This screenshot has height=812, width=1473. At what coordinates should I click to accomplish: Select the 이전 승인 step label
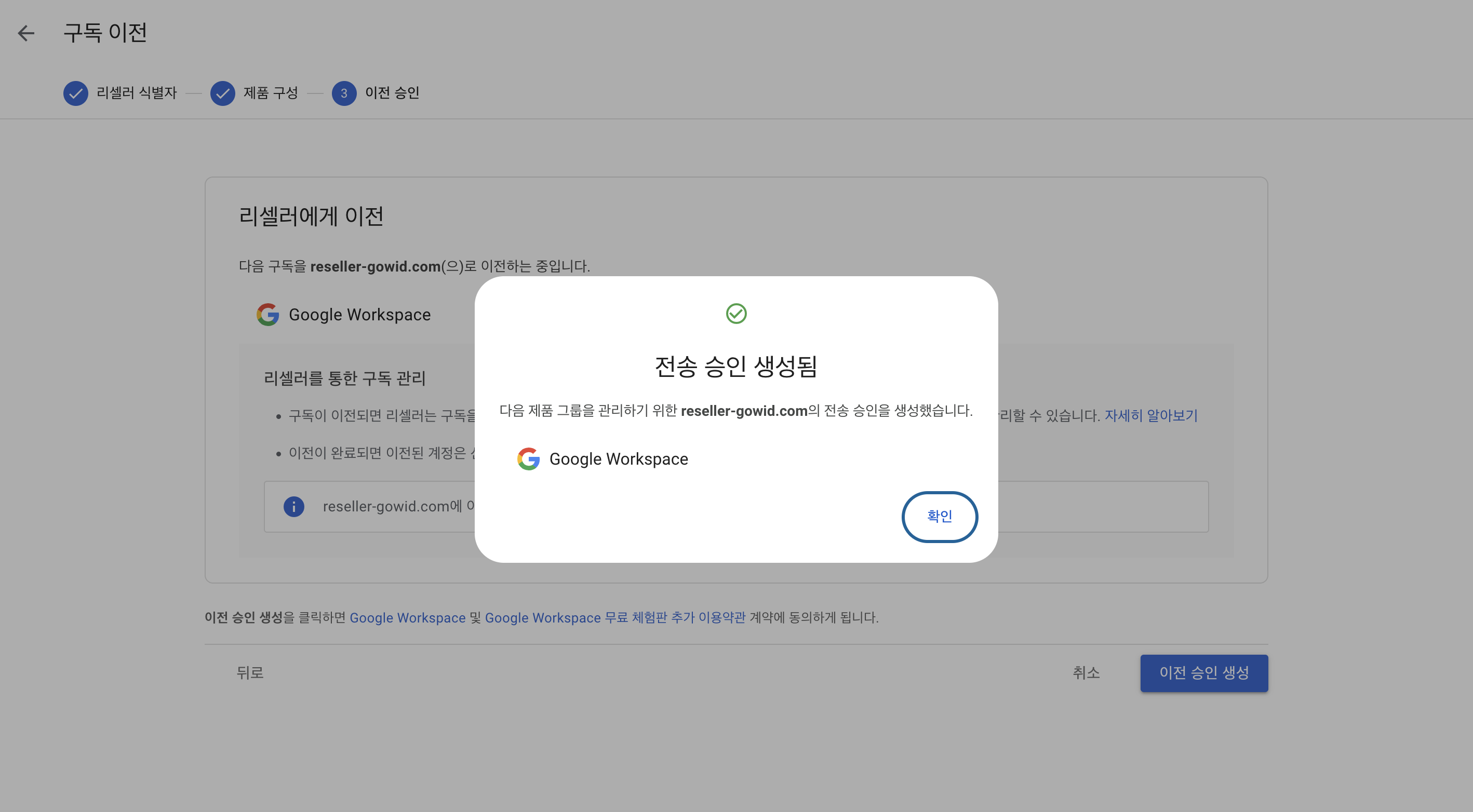(x=392, y=93)
